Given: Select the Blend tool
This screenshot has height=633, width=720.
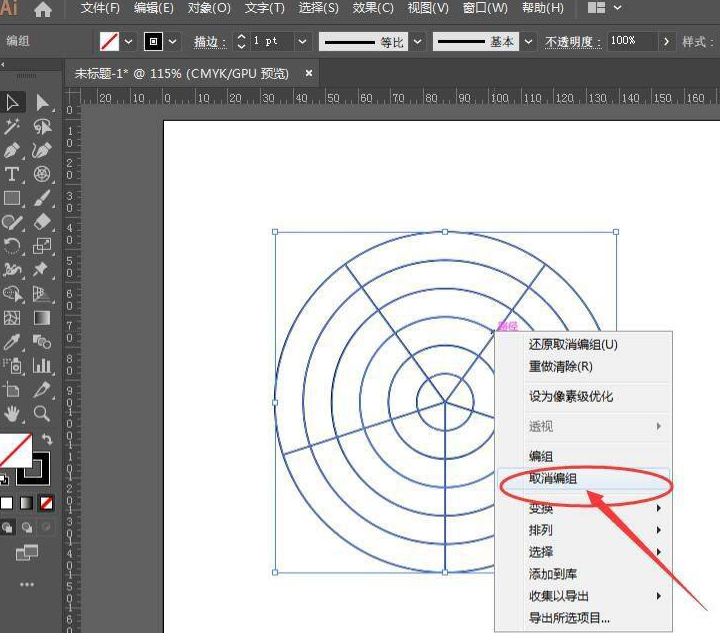Looking at the screenshot, I should 42,342.
